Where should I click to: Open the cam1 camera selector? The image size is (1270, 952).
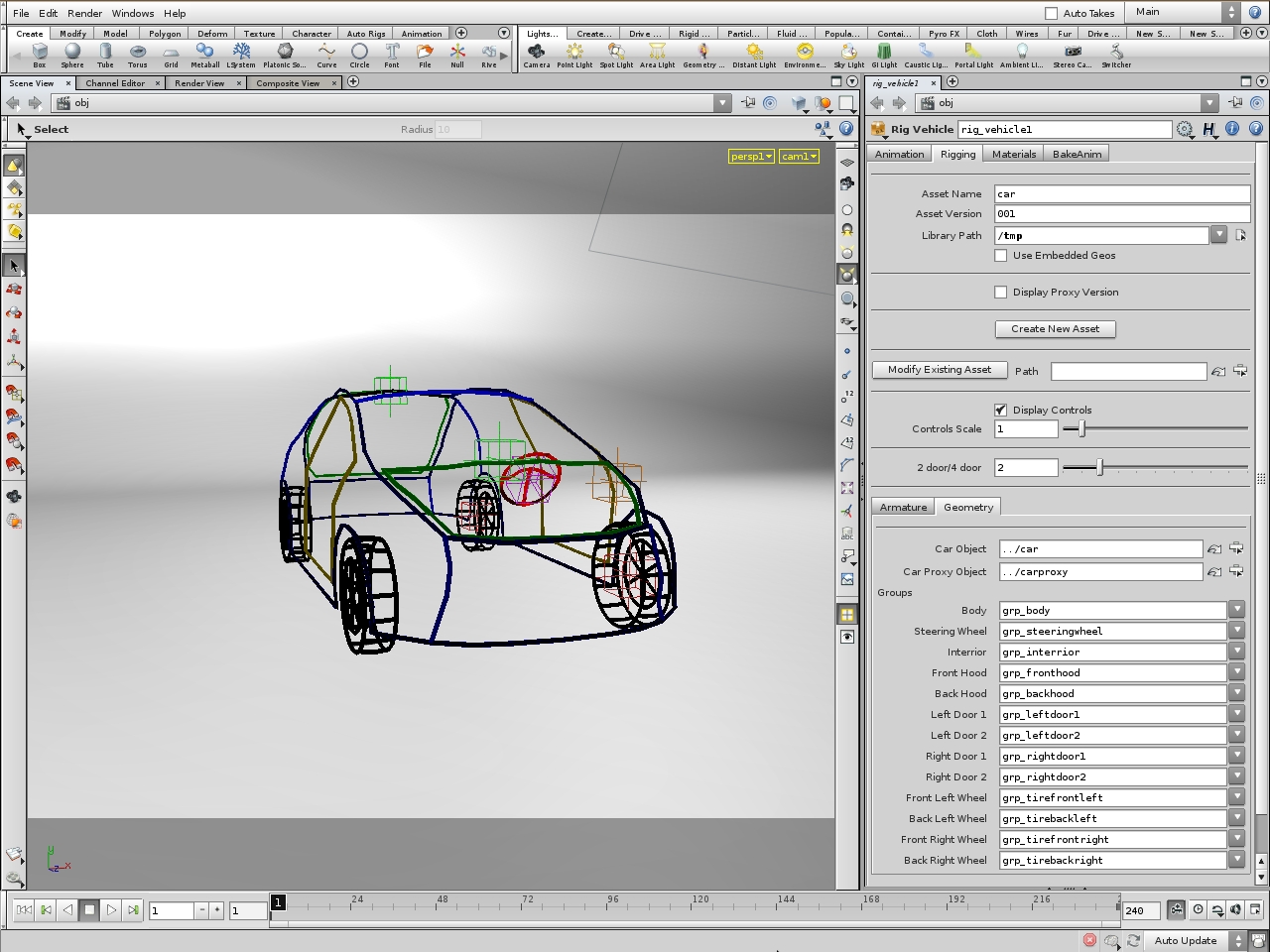click(798, 156)
